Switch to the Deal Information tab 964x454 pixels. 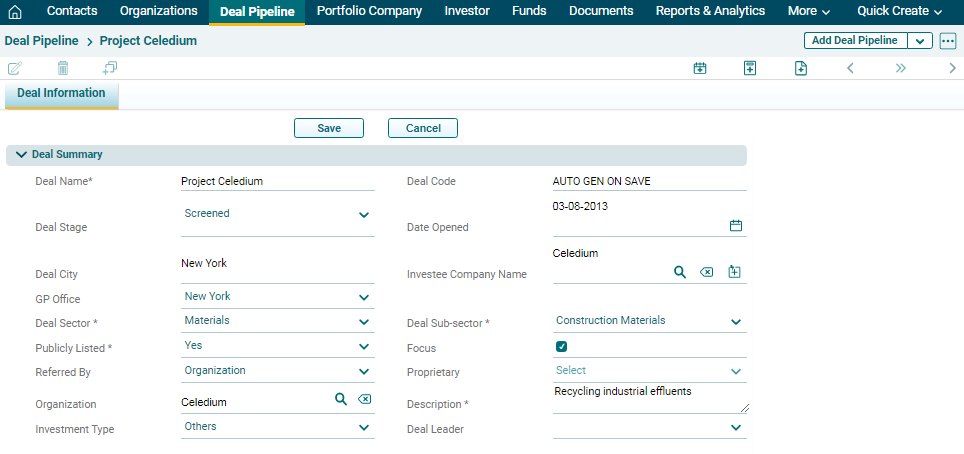point(61,93)
